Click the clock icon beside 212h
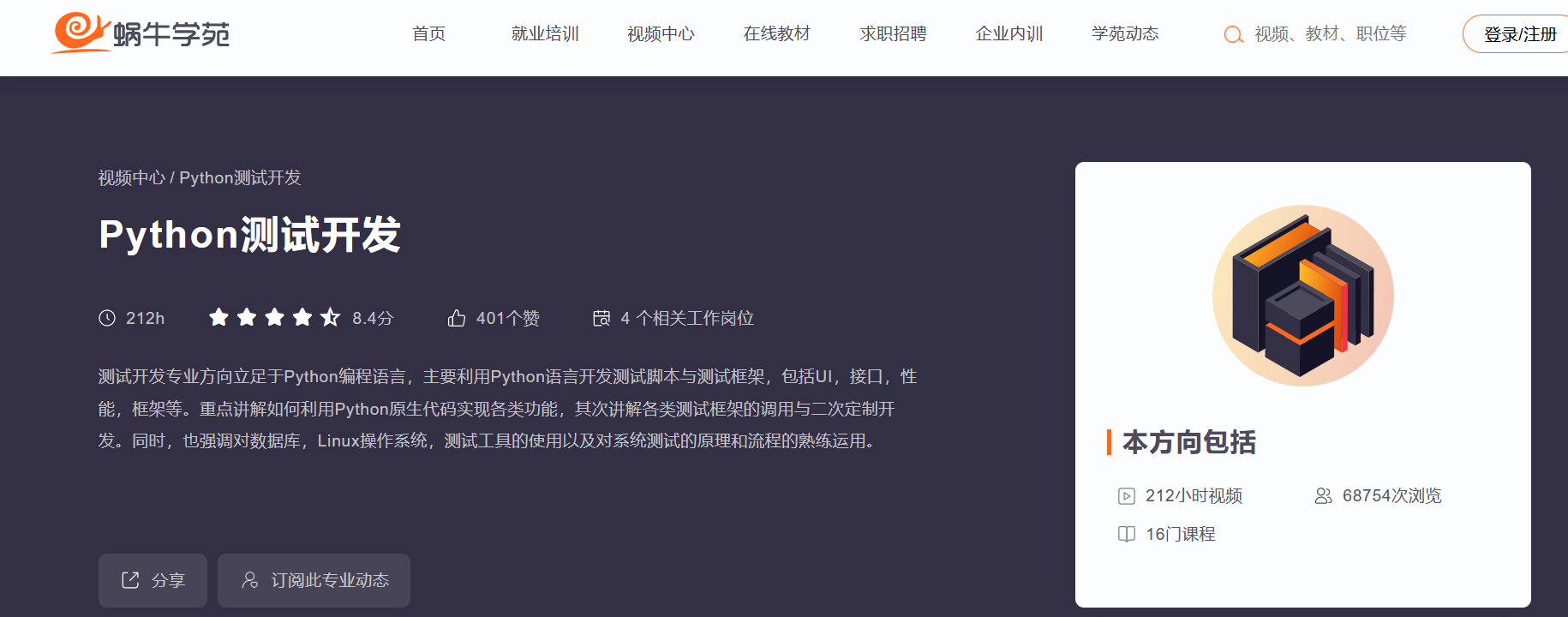Screen dimensions: 1568x617 107,318
